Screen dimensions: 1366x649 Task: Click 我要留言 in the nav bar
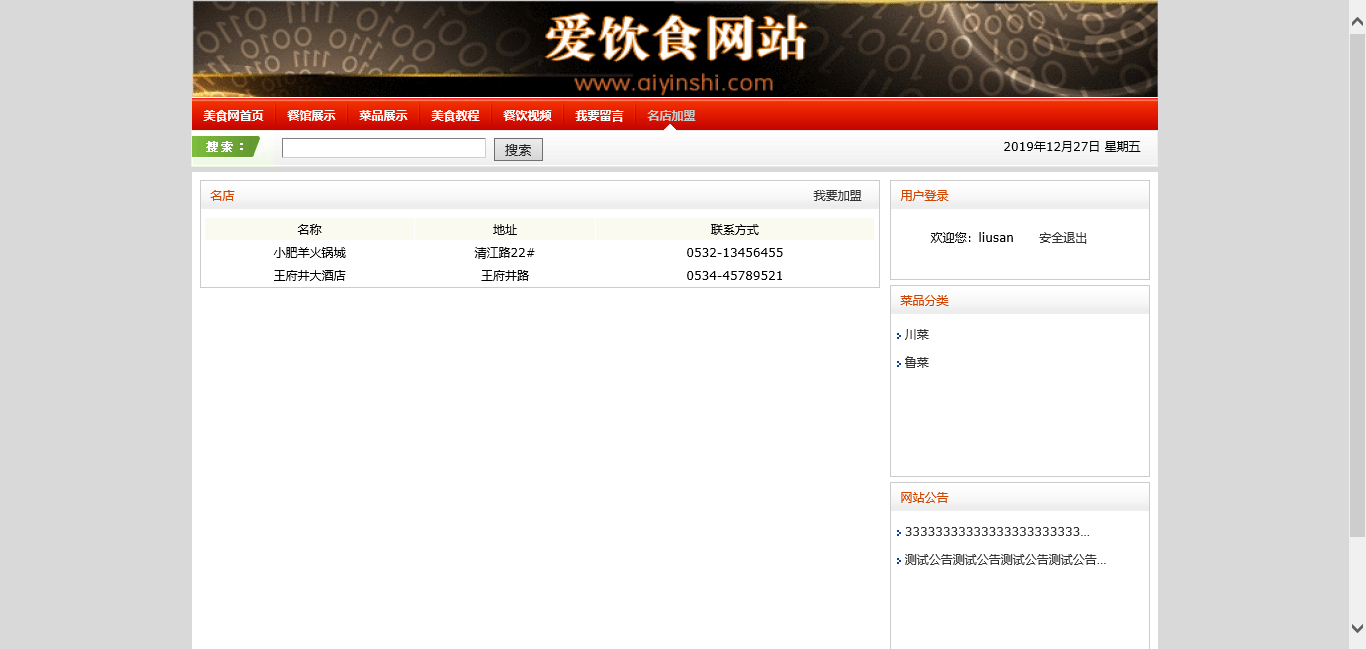pos(599,116)
